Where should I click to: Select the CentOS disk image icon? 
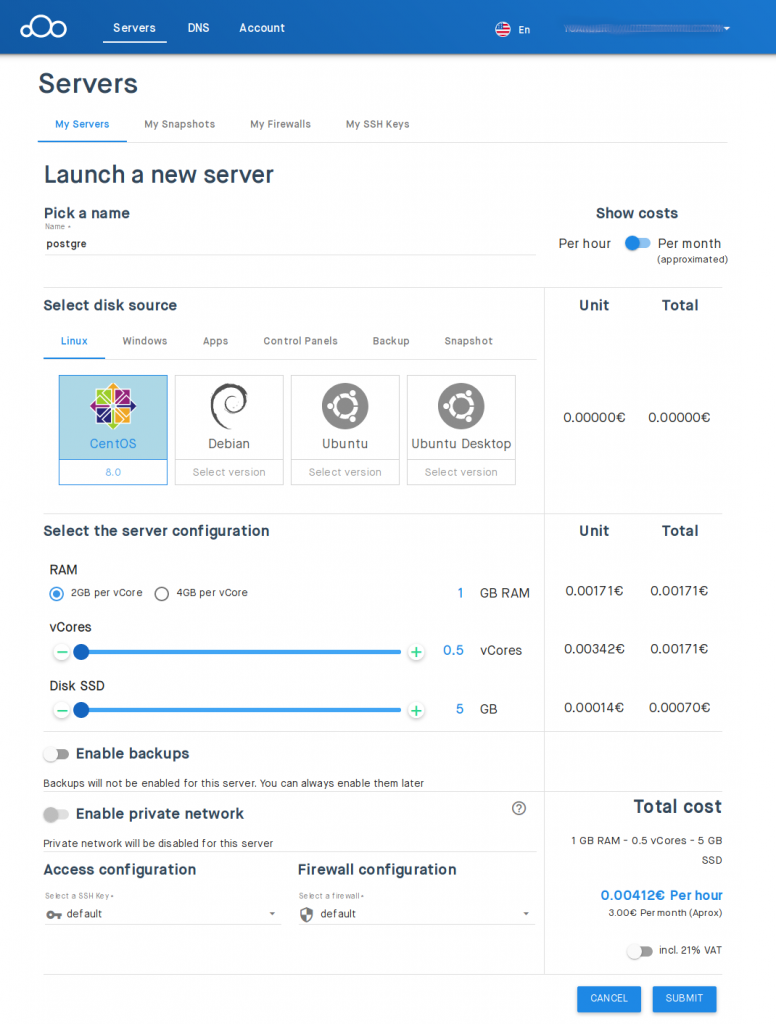point(112,406)
